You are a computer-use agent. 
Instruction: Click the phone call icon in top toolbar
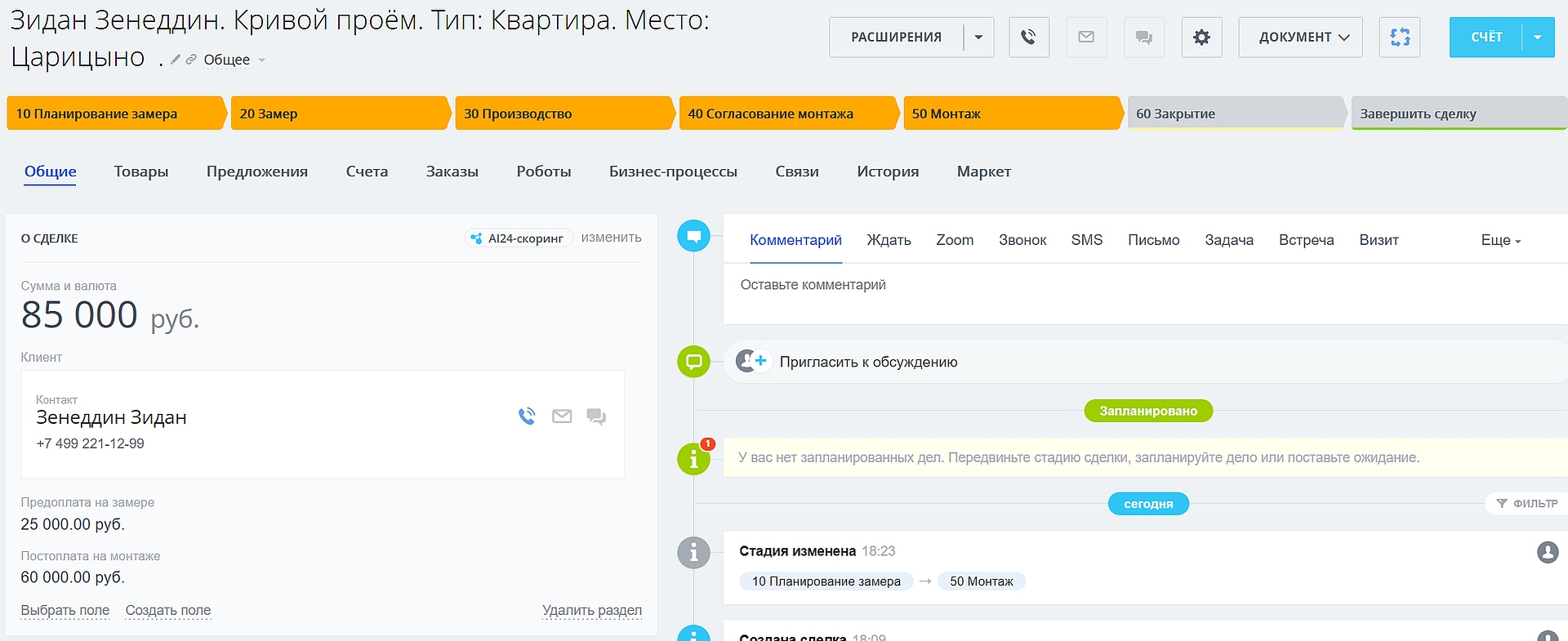[x=1028, y=38]
